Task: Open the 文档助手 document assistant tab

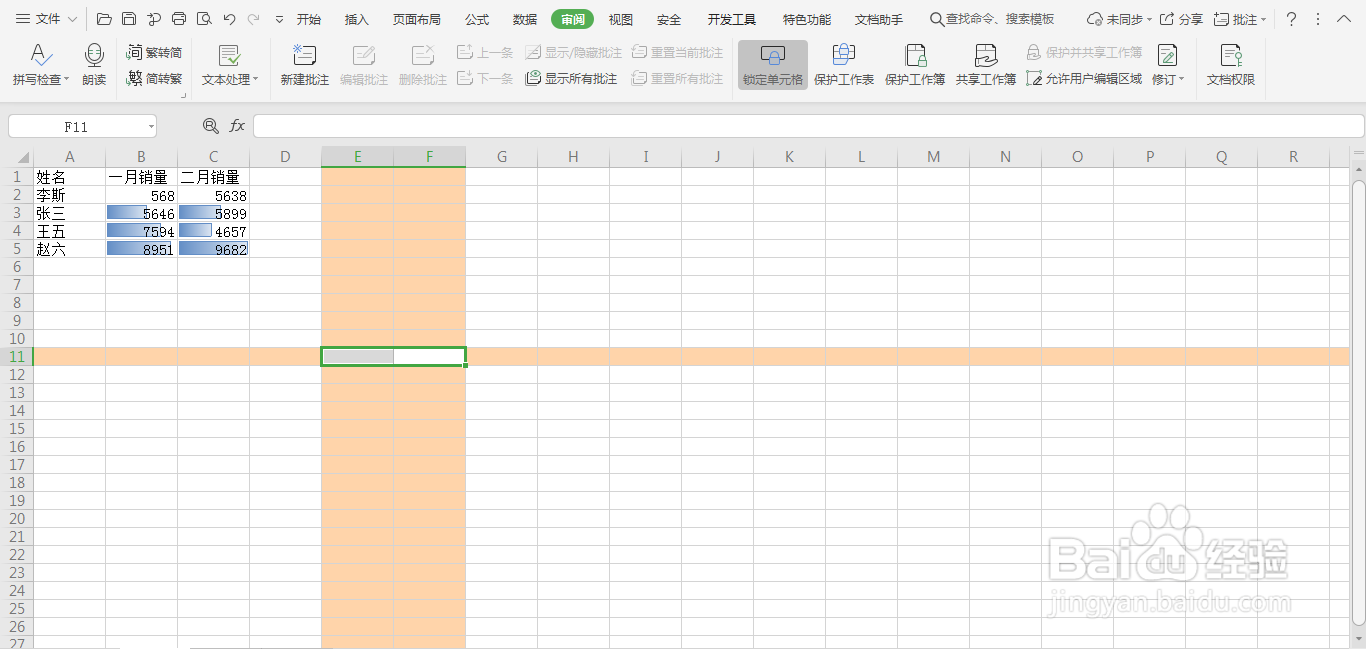Action: [879, 19]
